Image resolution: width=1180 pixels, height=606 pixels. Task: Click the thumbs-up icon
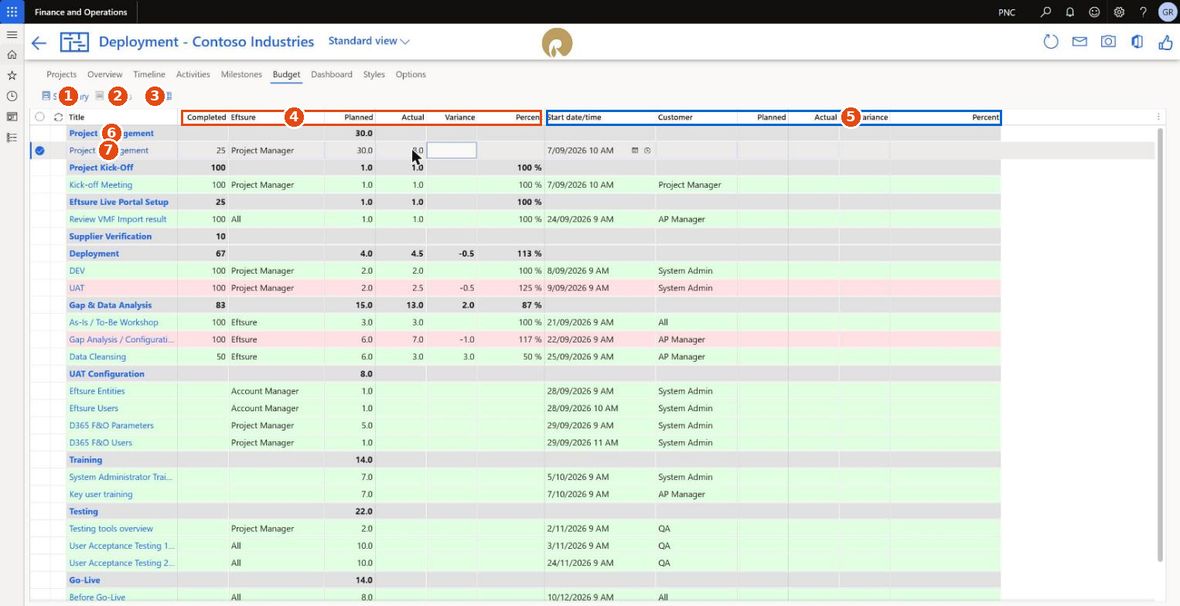[x=1165, y=41]
